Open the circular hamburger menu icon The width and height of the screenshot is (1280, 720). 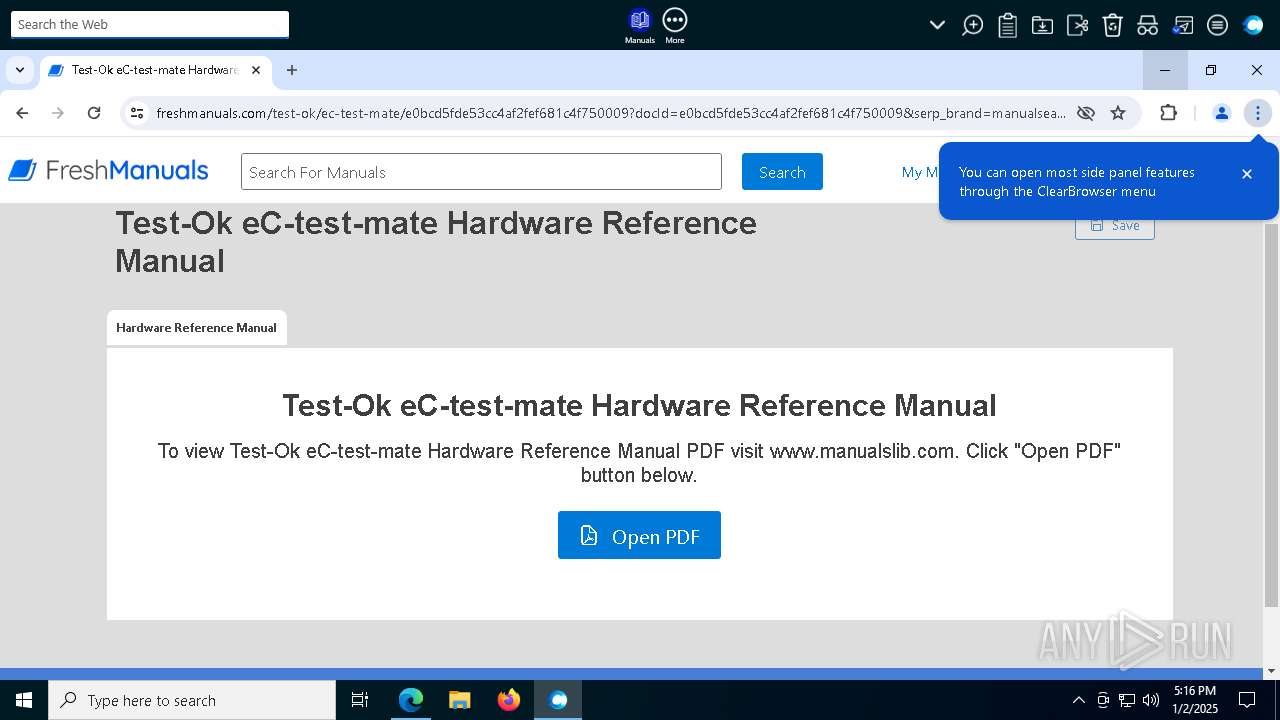[x=1217, y=25]
